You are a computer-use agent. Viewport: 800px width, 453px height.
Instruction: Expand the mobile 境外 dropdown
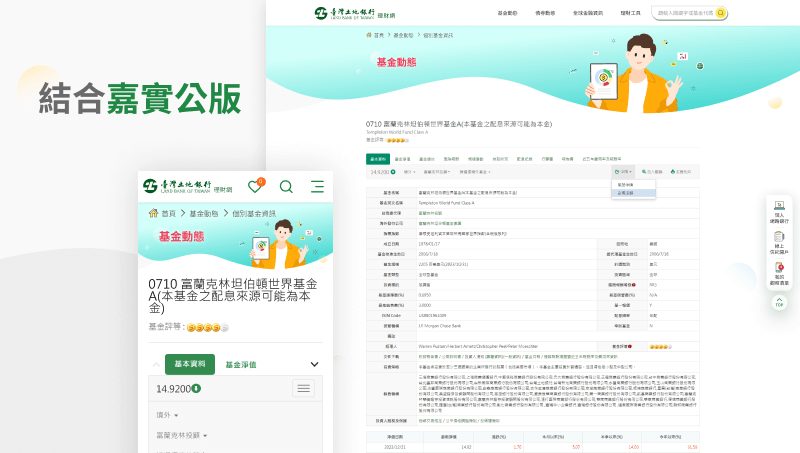[x=166, y=413]
